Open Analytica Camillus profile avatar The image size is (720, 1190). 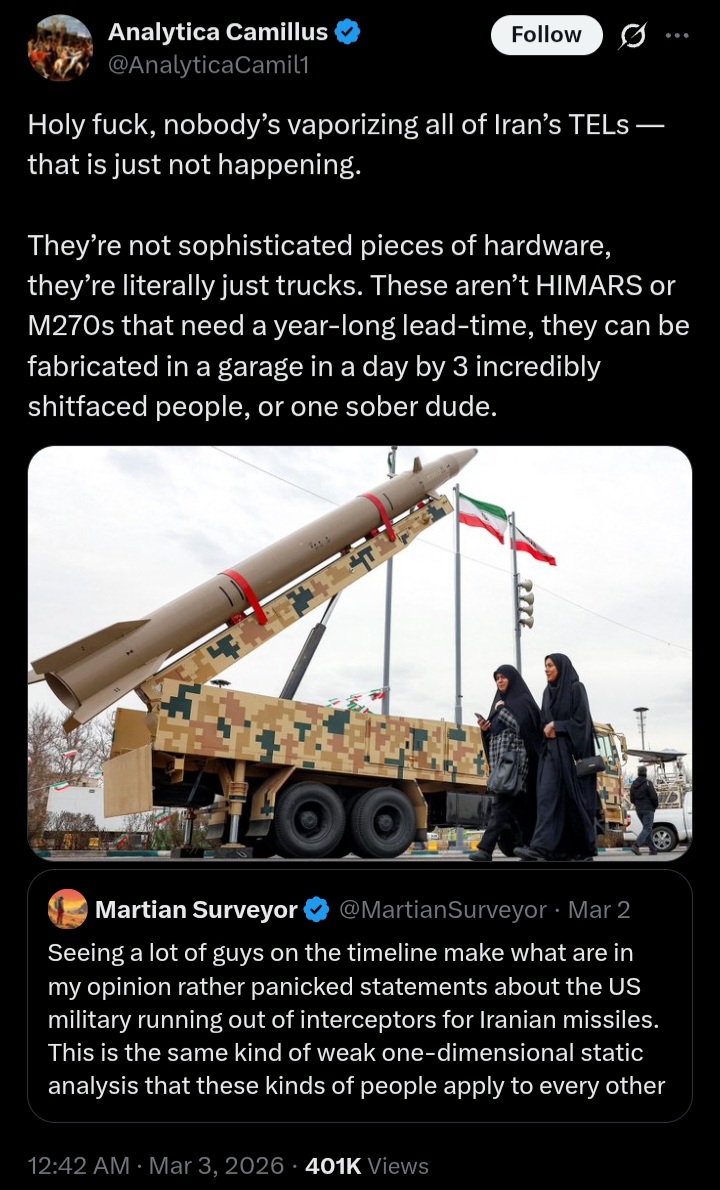pyautogui.click(x=60, y=47)
